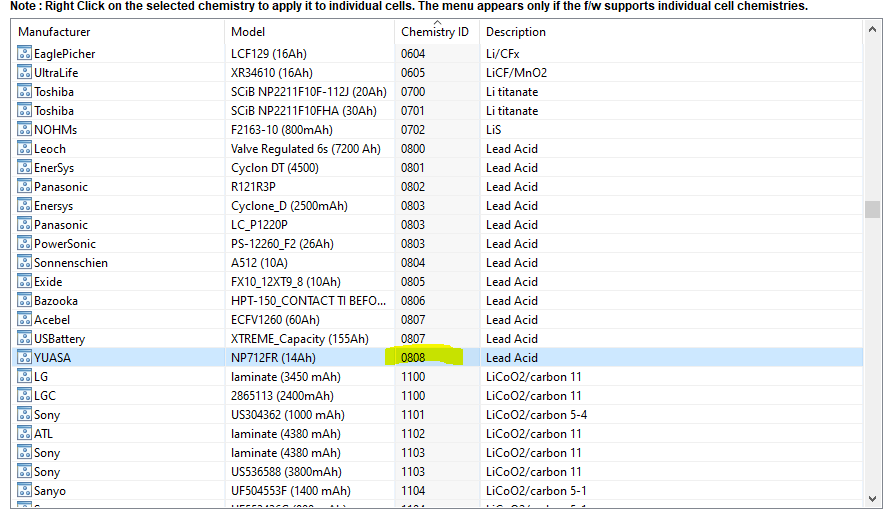
Task: Select model FX10_12XT9_8 (10Ah)
Action: click(286, 282)
